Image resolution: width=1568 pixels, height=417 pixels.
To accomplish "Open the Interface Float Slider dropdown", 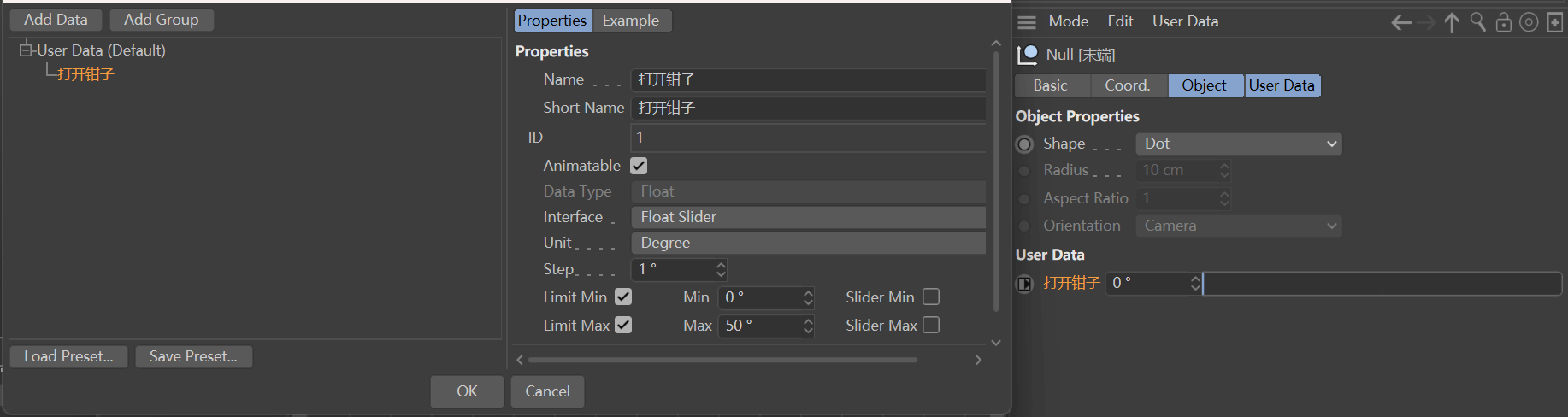I will 808,217.
